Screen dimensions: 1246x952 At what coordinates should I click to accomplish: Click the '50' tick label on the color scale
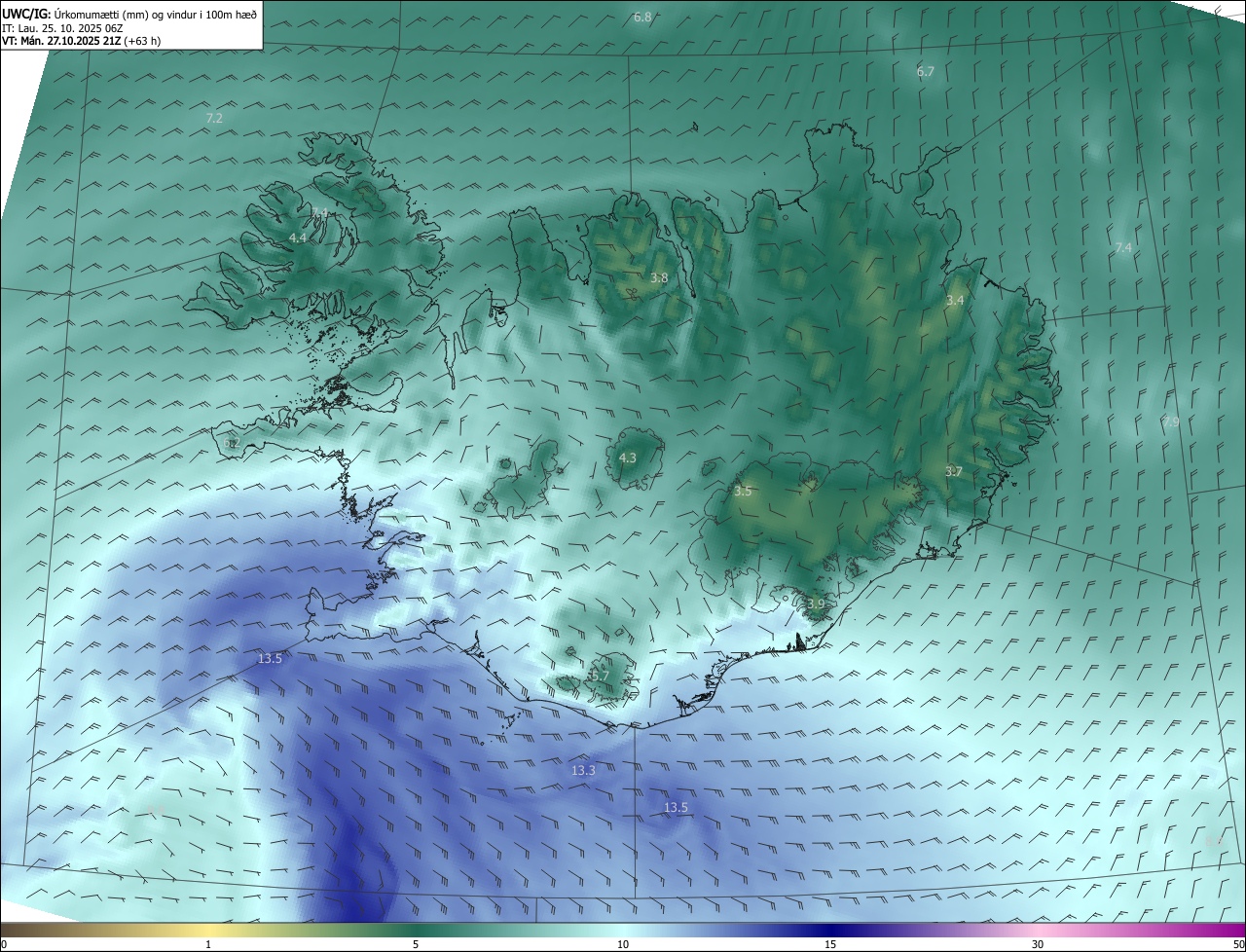tap(1238, 944)
